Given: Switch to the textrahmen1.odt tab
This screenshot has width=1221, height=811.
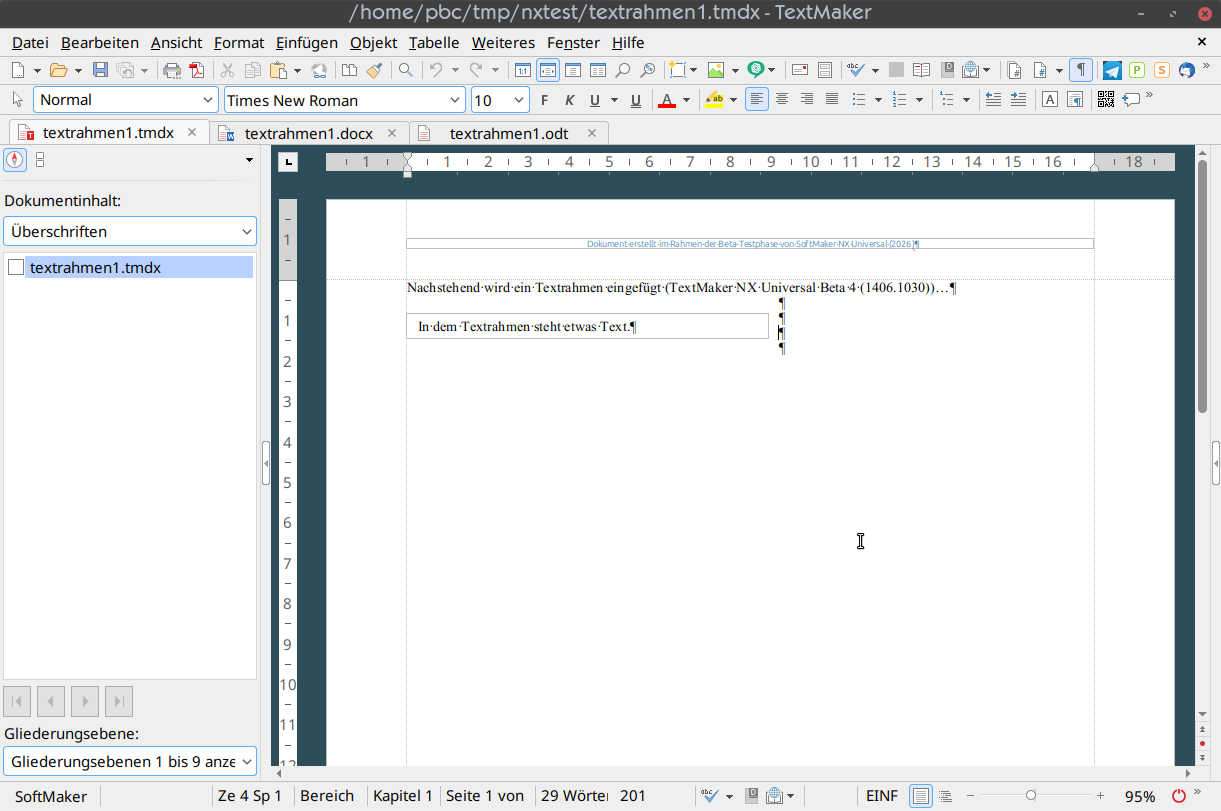Looking at the screenshot, I should [508, 133].
